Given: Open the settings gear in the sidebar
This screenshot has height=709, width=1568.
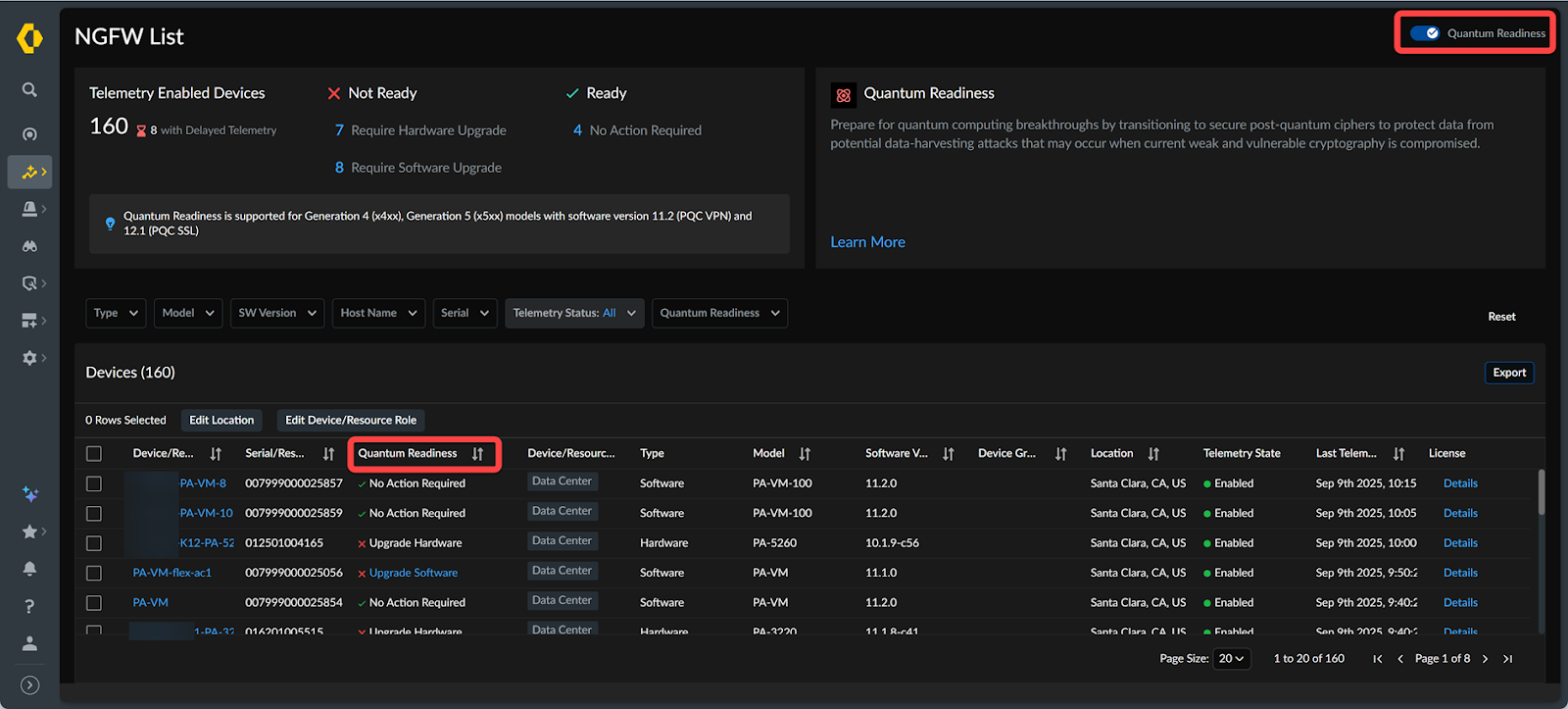Looking at the screenshot, I should click(x=29, y=358).
